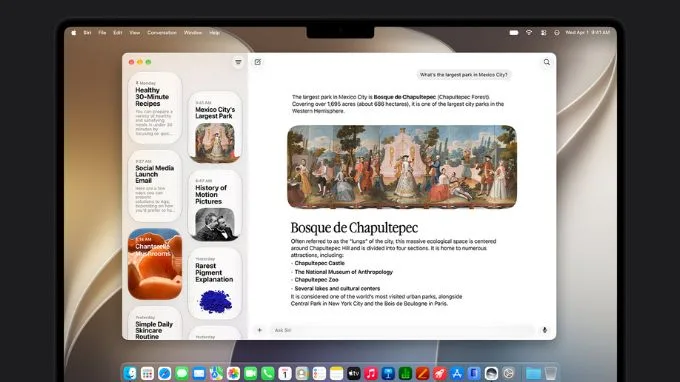Open Wi-Fi status menu
The image size is (680, 382).
tap(529, 33)
